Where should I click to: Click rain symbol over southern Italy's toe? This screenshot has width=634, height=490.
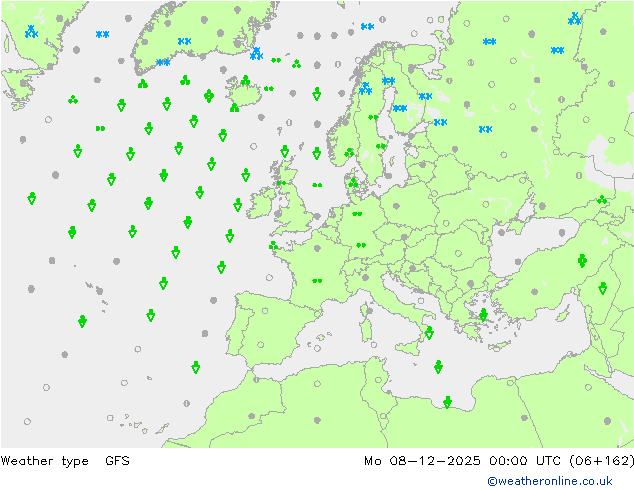point(429,332)
